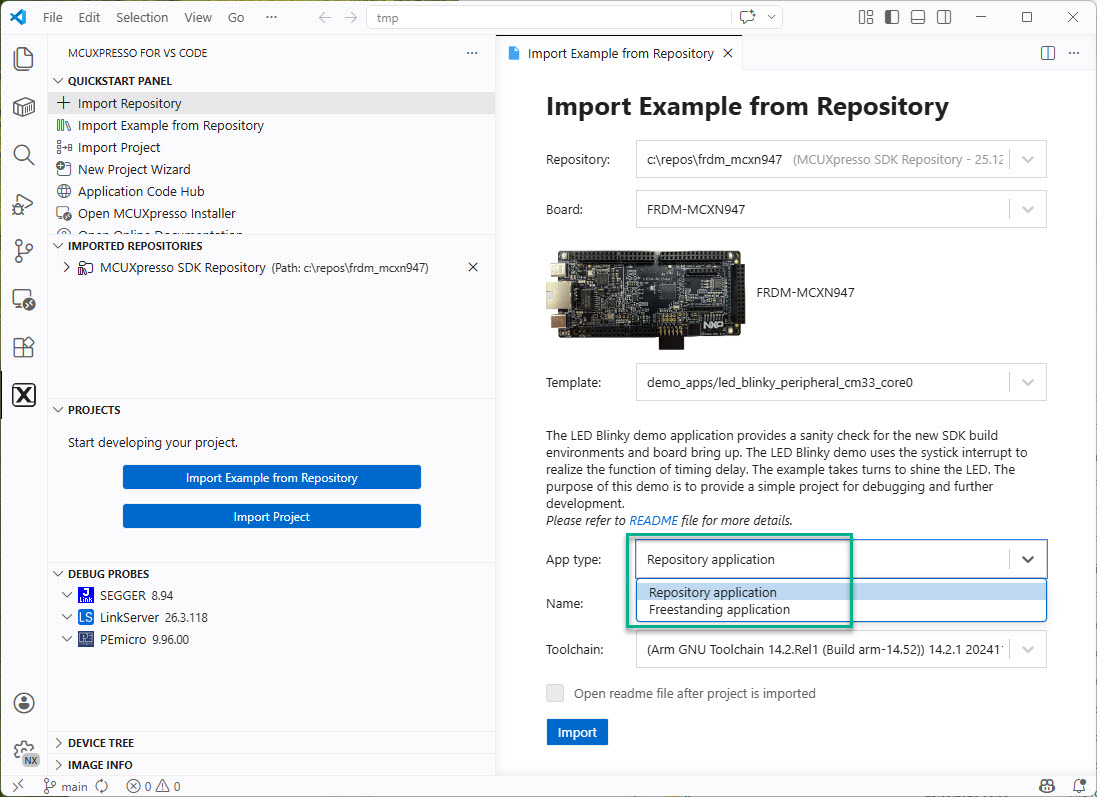
Task: Expand the Device Tree section
Action: point(100,743)
